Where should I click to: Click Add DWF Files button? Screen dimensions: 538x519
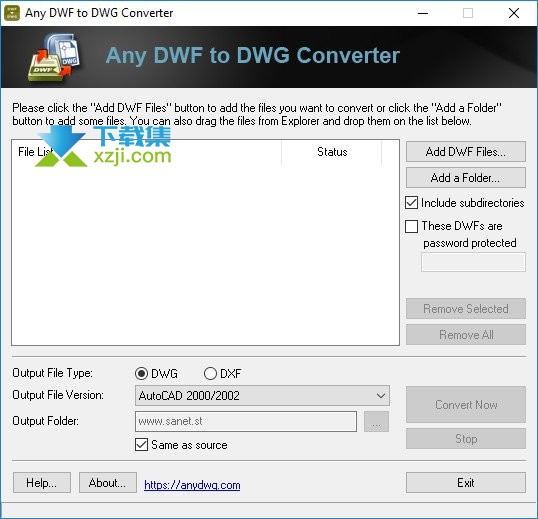466,152
